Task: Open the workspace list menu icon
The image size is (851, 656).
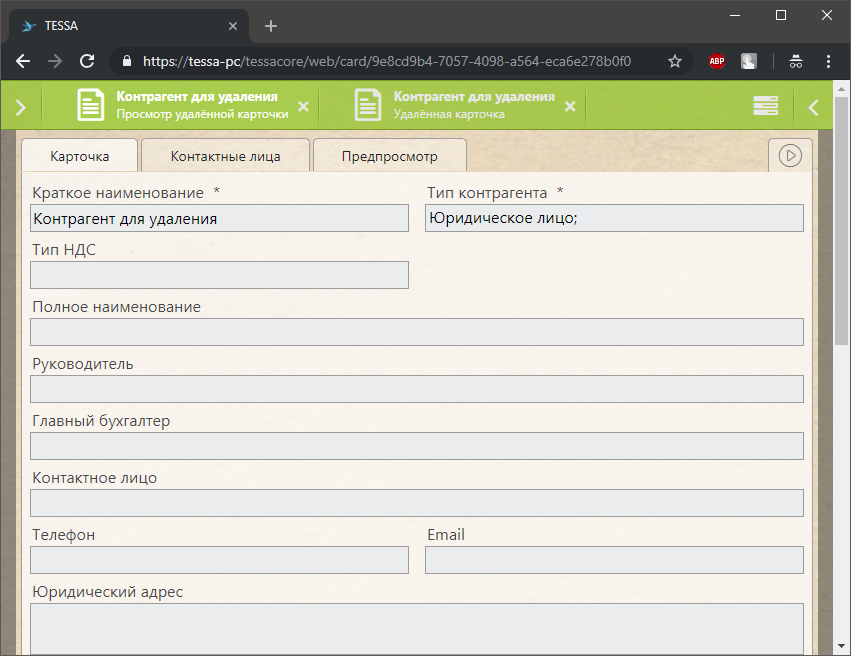Action: 765,107
